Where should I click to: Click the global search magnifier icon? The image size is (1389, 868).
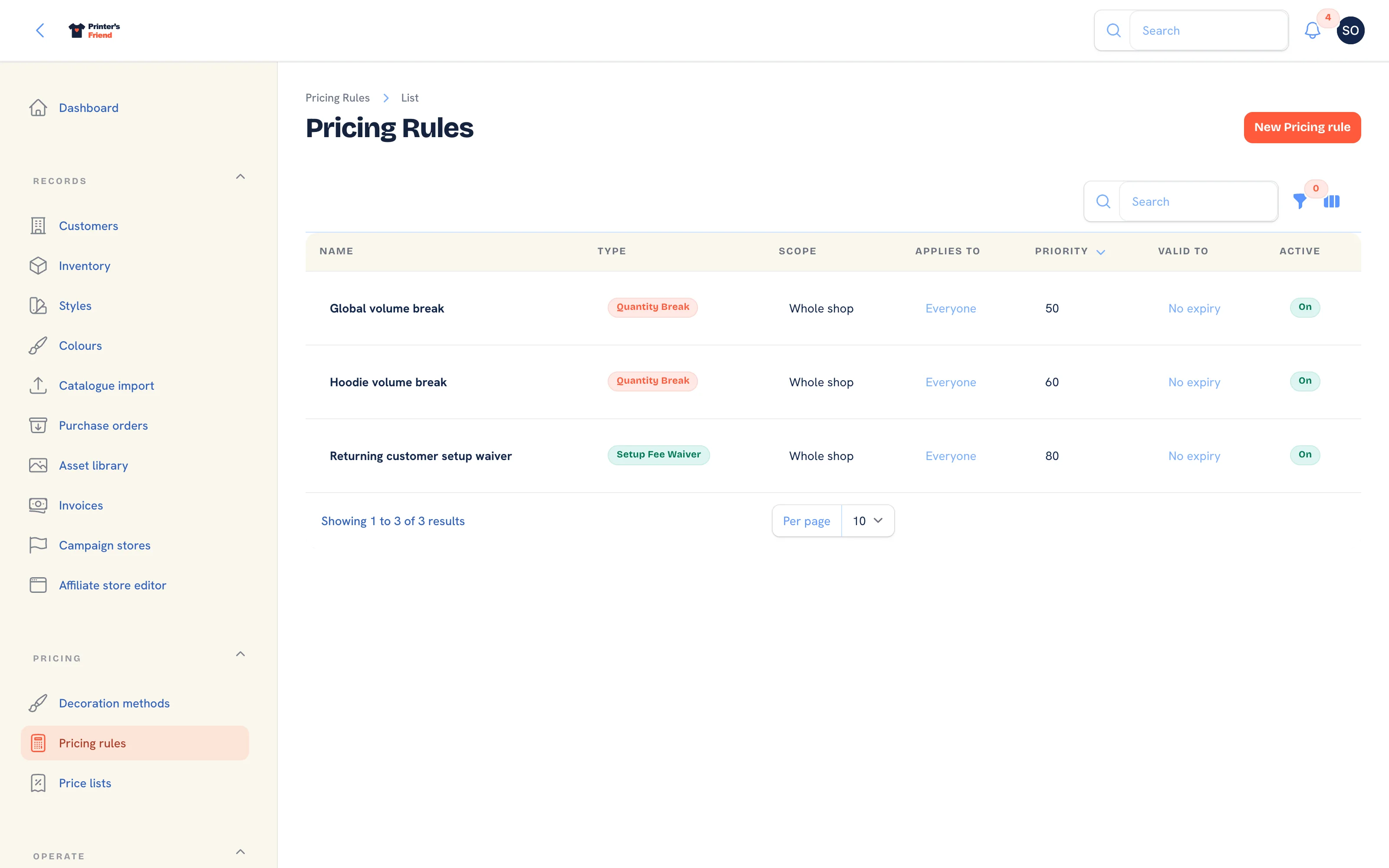(1113, 30)
